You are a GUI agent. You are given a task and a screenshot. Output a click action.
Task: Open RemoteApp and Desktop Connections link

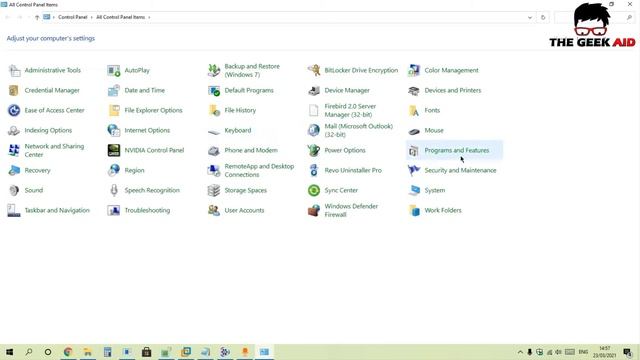point(259,170)
